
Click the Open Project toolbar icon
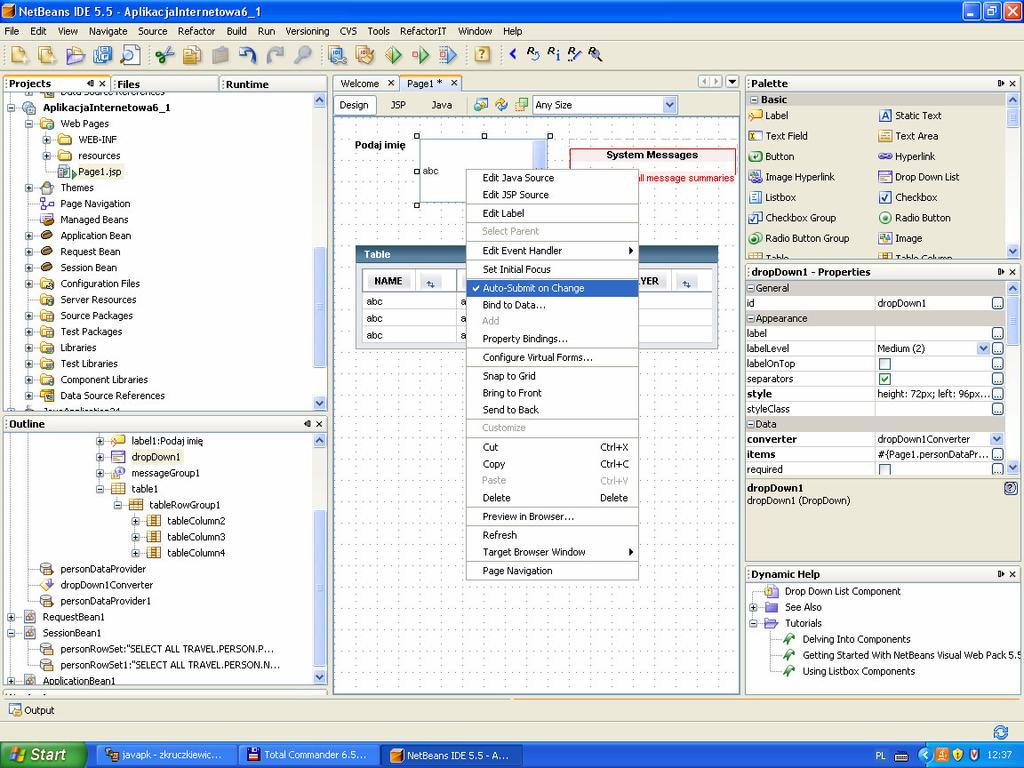pos(75,55)
